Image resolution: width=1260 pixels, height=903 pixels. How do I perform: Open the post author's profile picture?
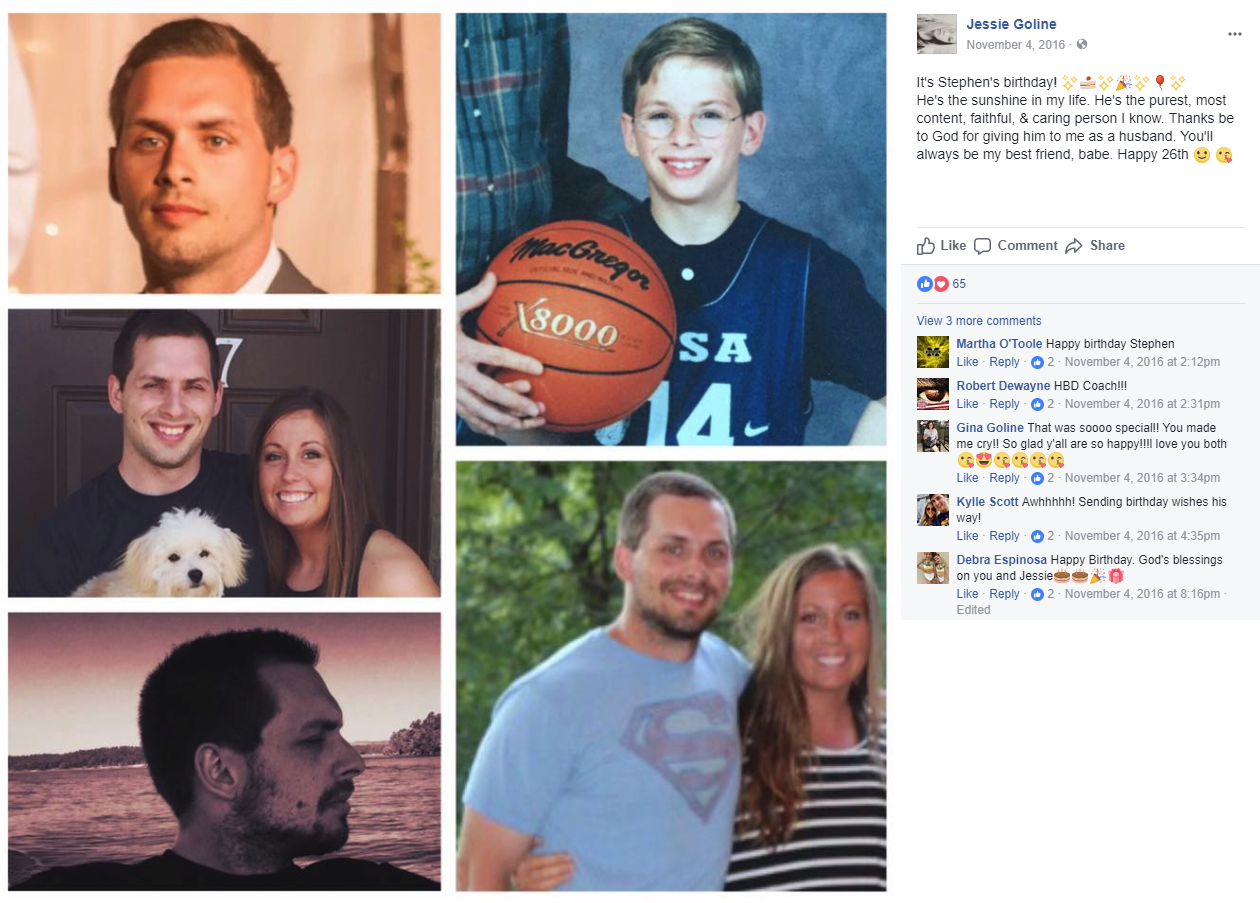936,34
